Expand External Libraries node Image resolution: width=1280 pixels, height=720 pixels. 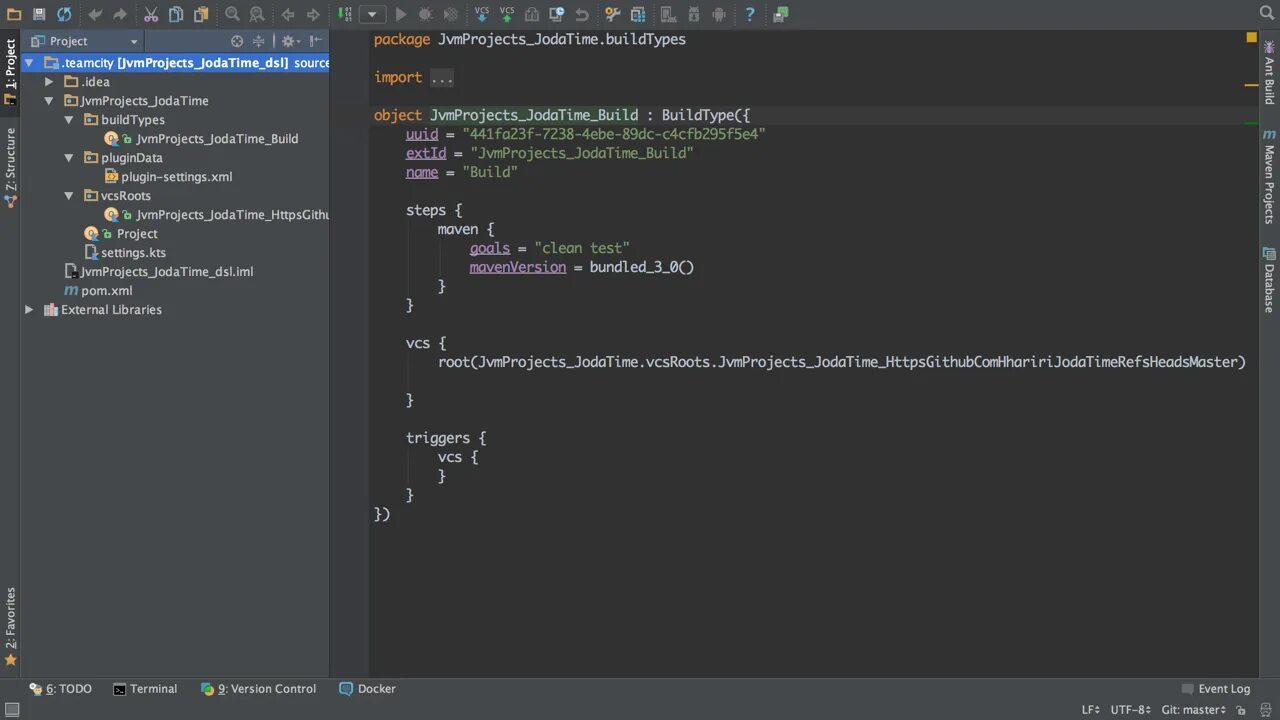pyautogui.click(x=29, y=310)
